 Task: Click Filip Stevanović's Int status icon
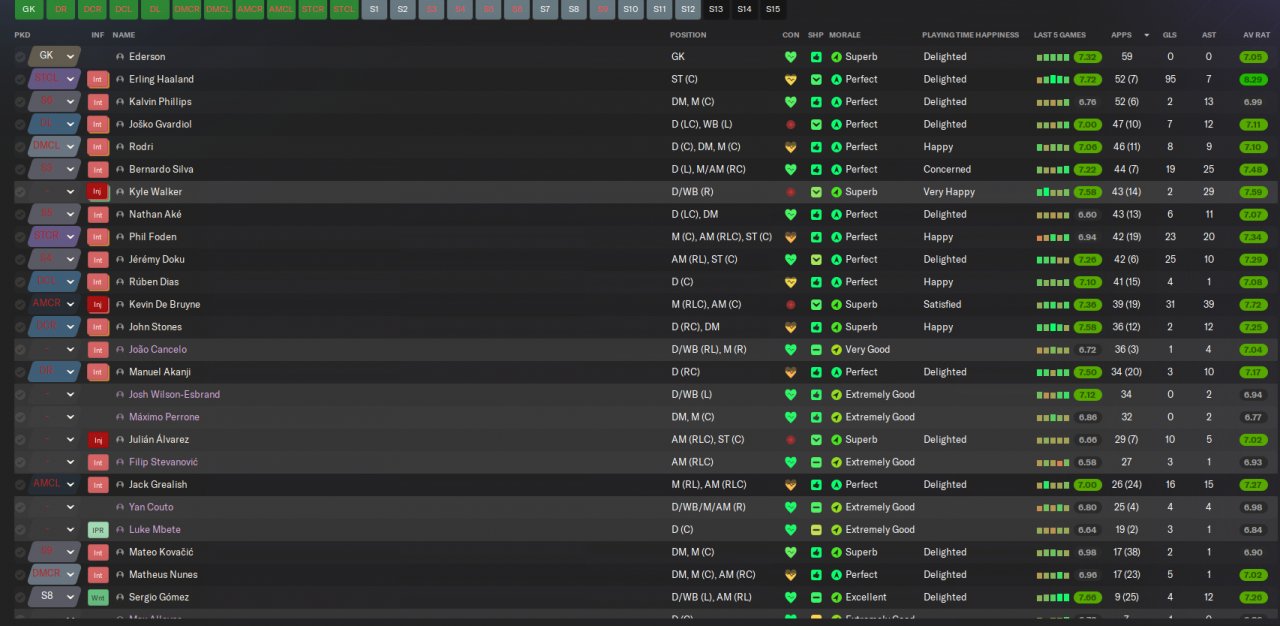point(98,462)
